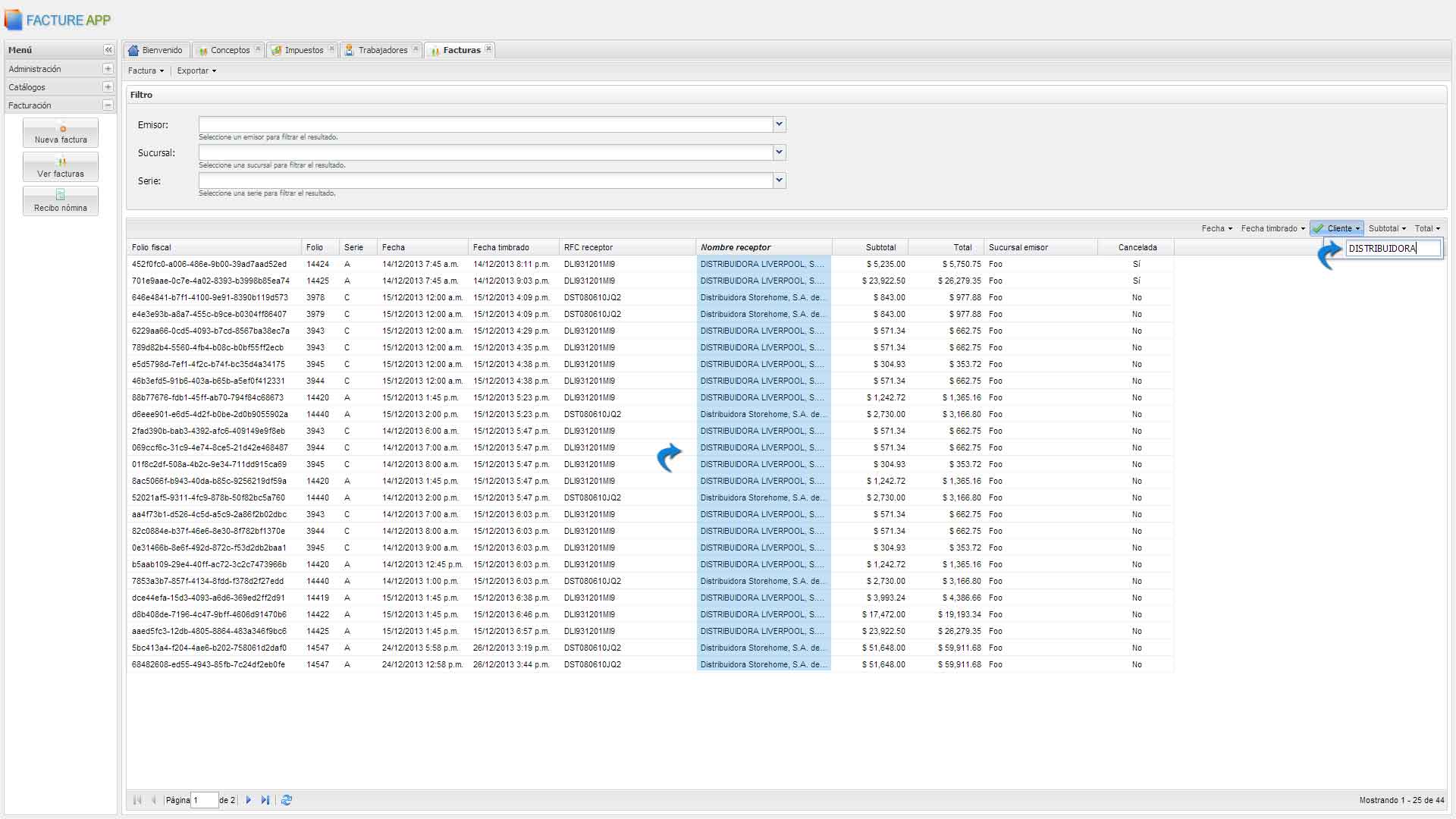Expand the Catálogos menu section
The height and width of the screenshot is (819, 1456).
coord(108,87)
